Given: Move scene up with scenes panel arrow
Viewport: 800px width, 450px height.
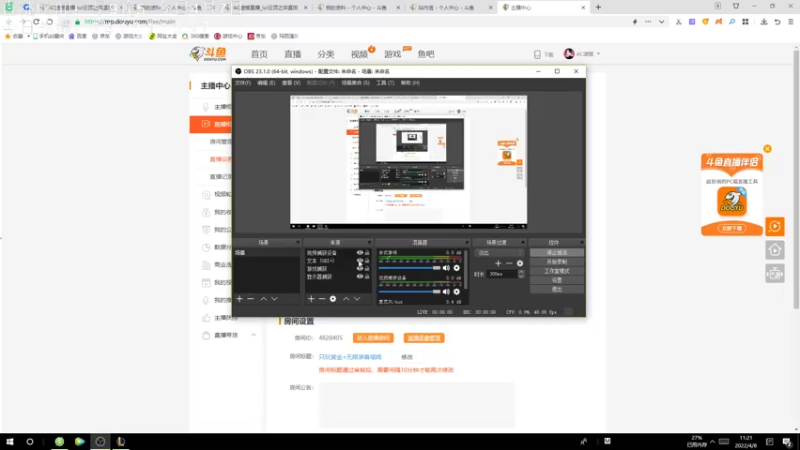Looking at the screenshot, I should point(263,299).
